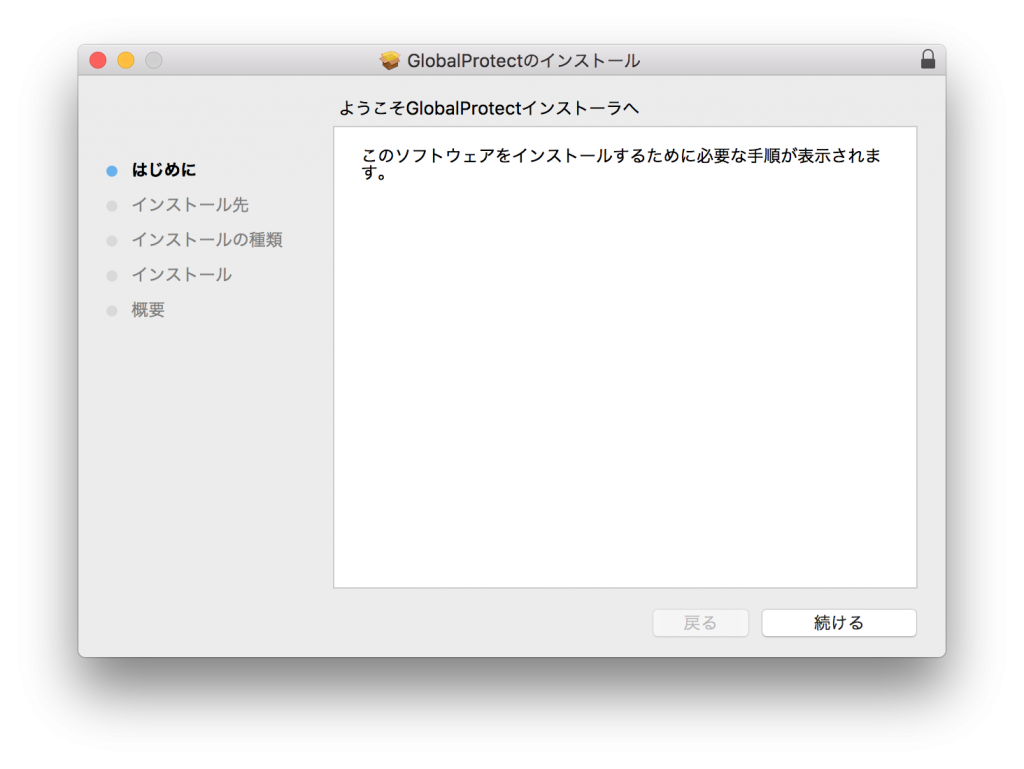
Task: Click the lock icon in title bar
Action: click(x=927, y=59)
